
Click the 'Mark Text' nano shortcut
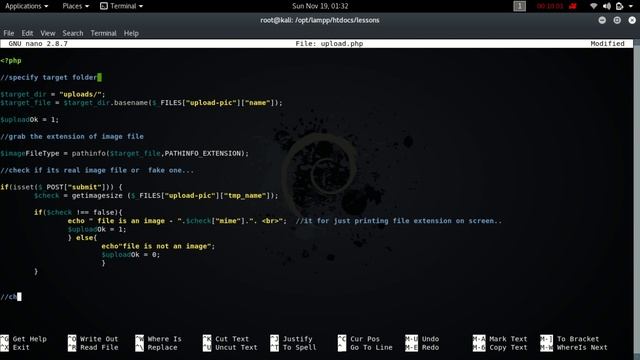click(500, 339)
